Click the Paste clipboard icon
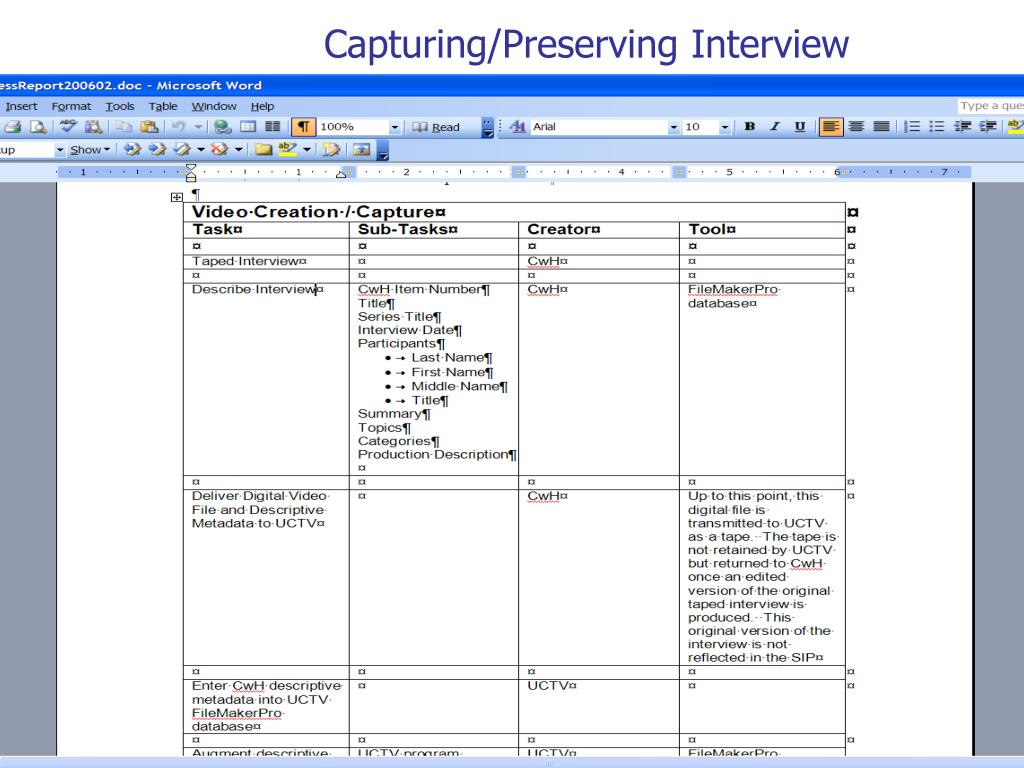This screenshot has width=1024, height=768. [150, 127]
